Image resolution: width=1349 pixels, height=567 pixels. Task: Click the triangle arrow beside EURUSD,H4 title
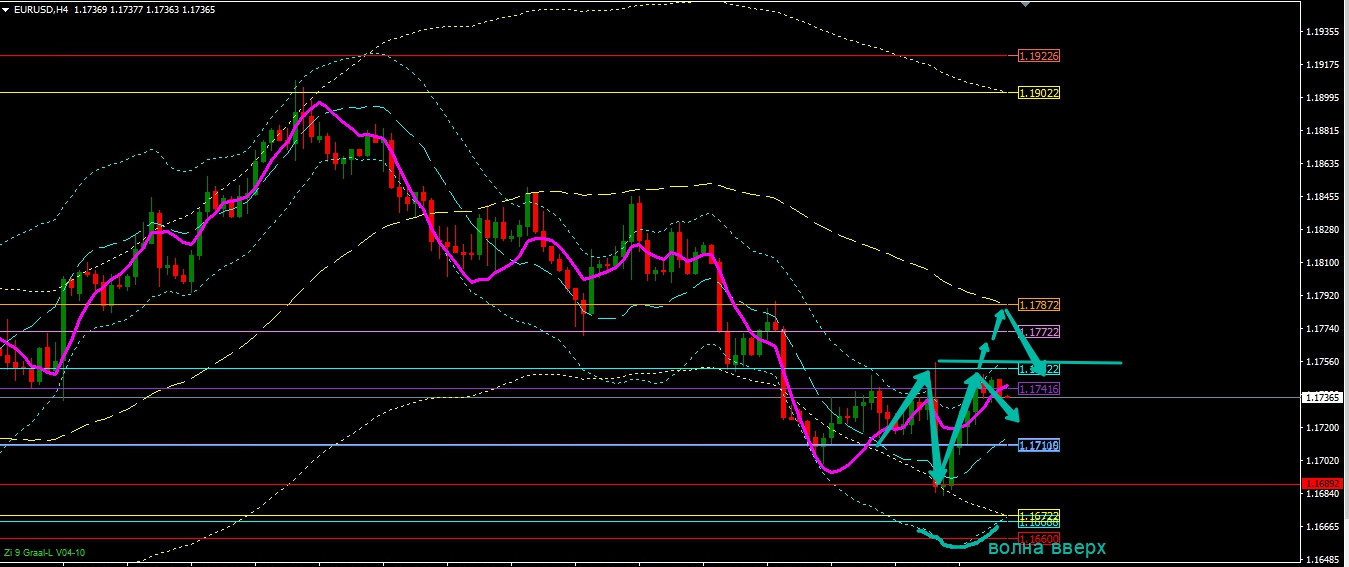pyautogui.click(x=6, y=9)
